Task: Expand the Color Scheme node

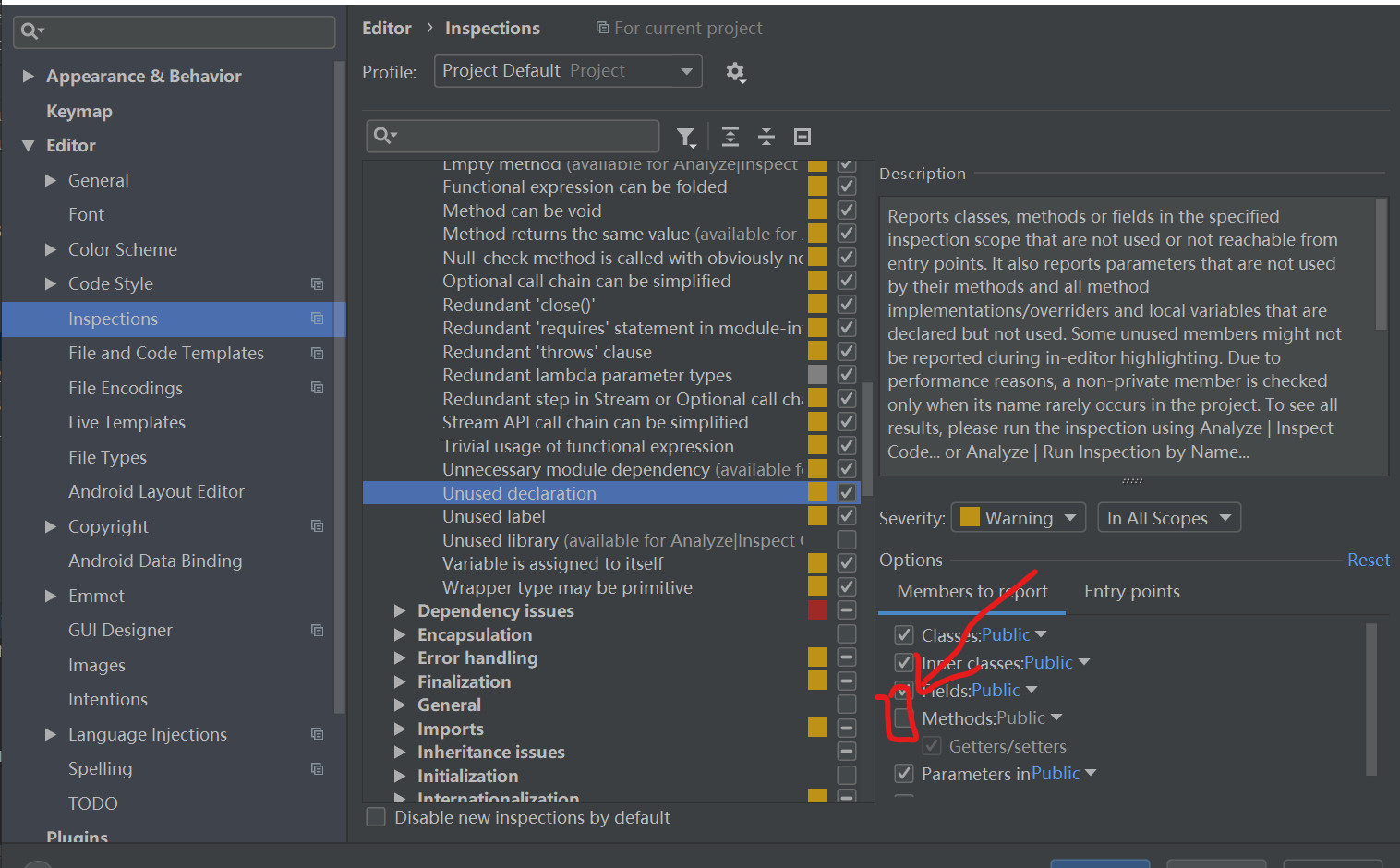Action: 51,249
